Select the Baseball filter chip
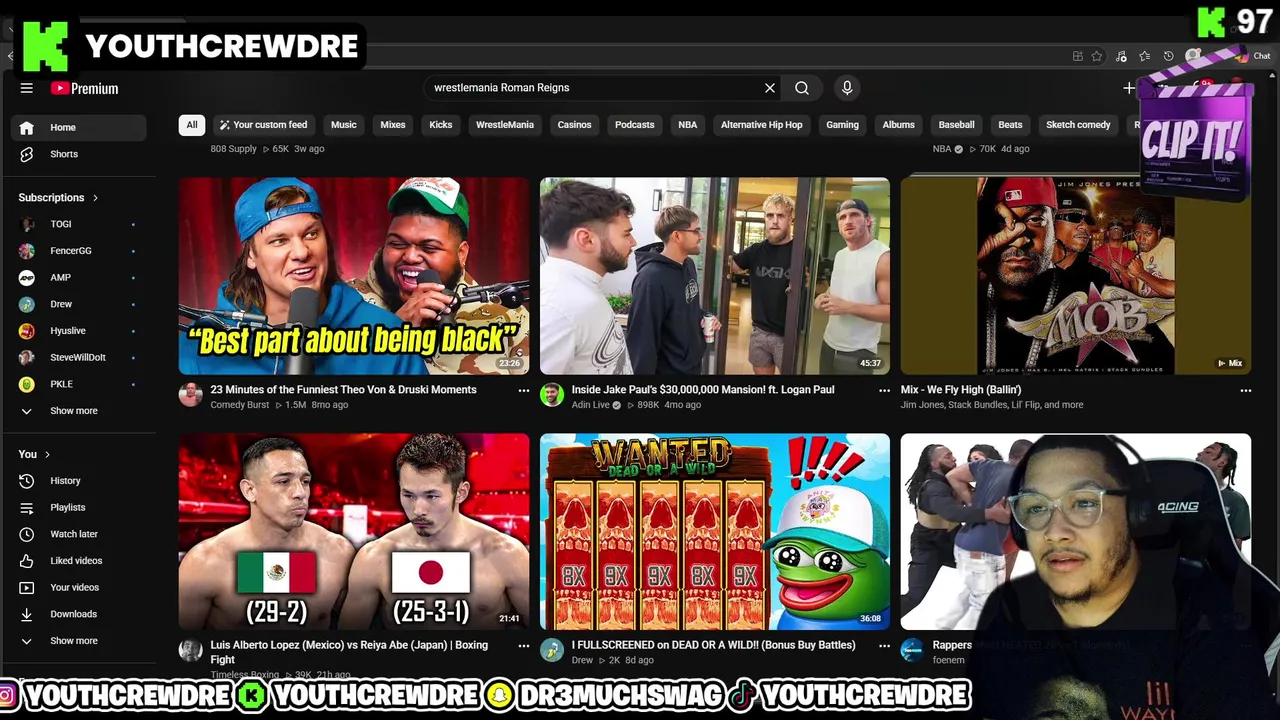The image size is (1280, 720). click(956, 125)
